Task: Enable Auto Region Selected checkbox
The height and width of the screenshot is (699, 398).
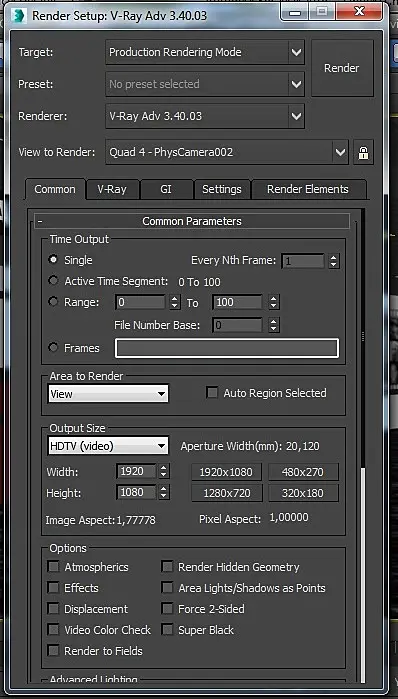Action: point(212,393)
